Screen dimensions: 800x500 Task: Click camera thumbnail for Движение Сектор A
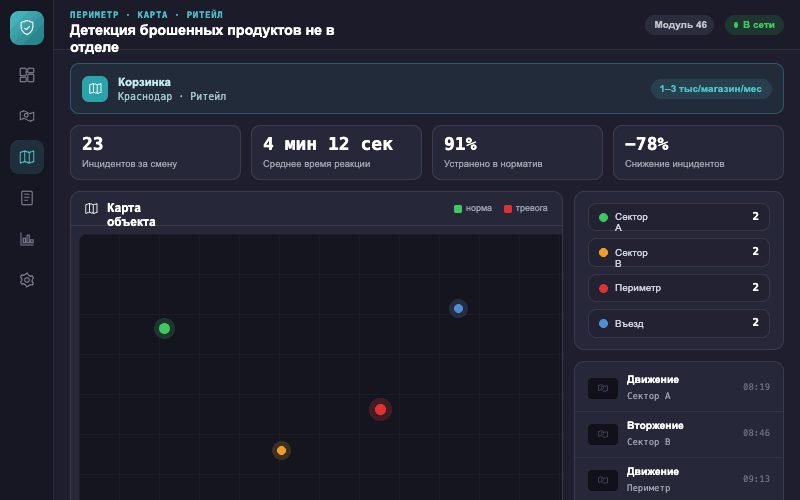[x=603, y=388]
